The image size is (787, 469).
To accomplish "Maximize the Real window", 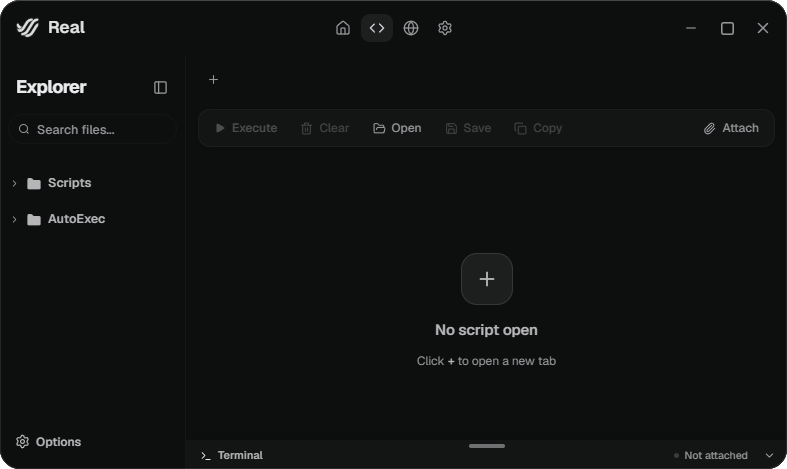I will point(727,28).
